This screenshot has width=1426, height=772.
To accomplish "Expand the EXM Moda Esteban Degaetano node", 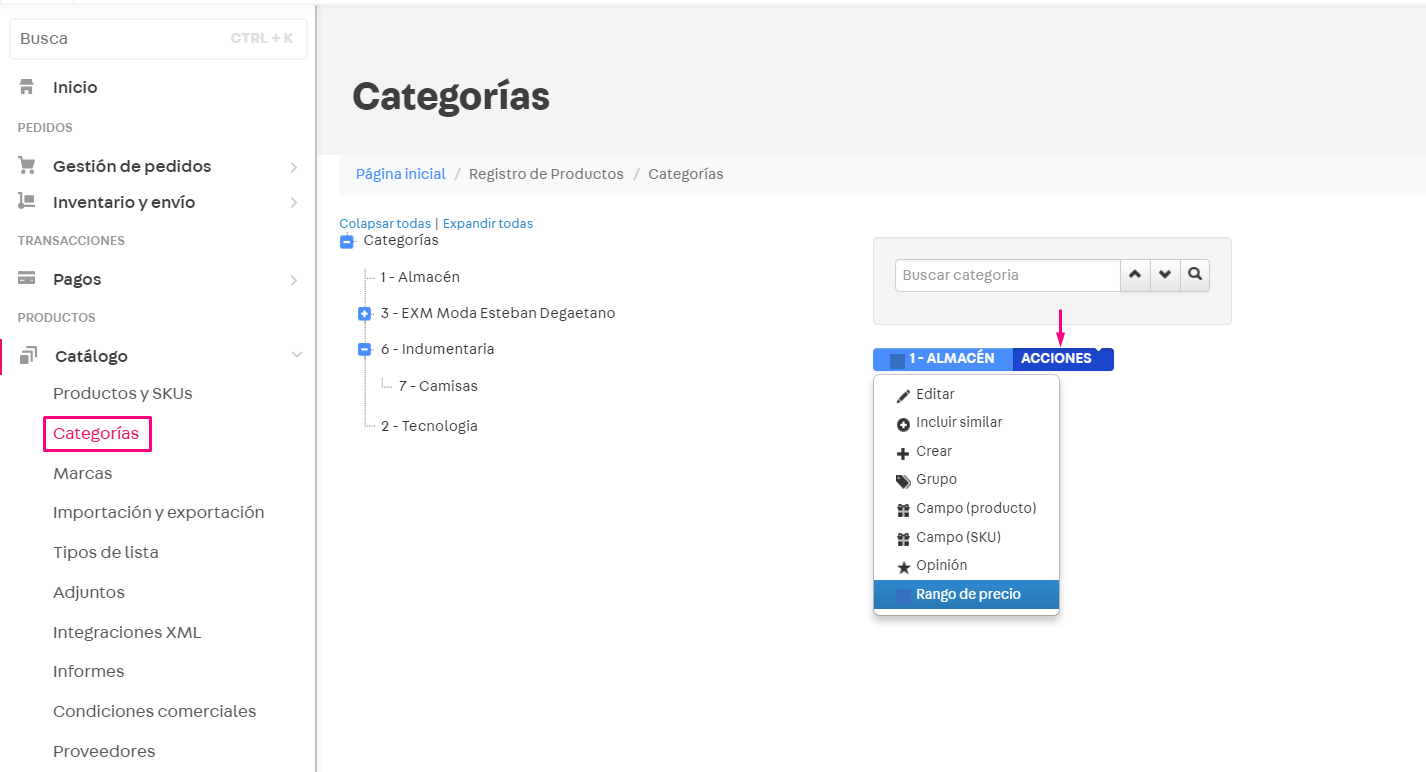I will (x=364, y=313).
